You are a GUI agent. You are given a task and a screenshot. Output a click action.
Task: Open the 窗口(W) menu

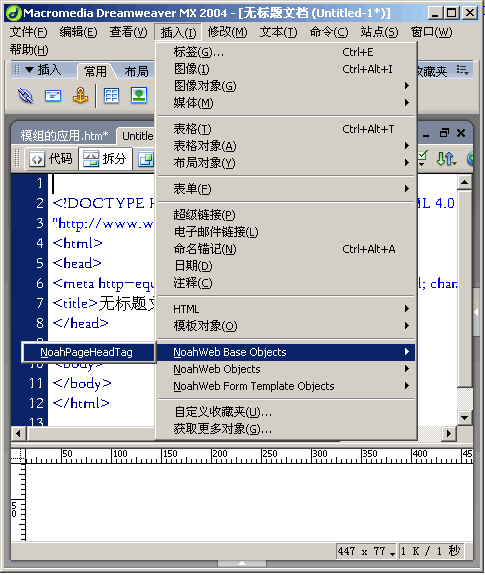(x=431, y=32)
